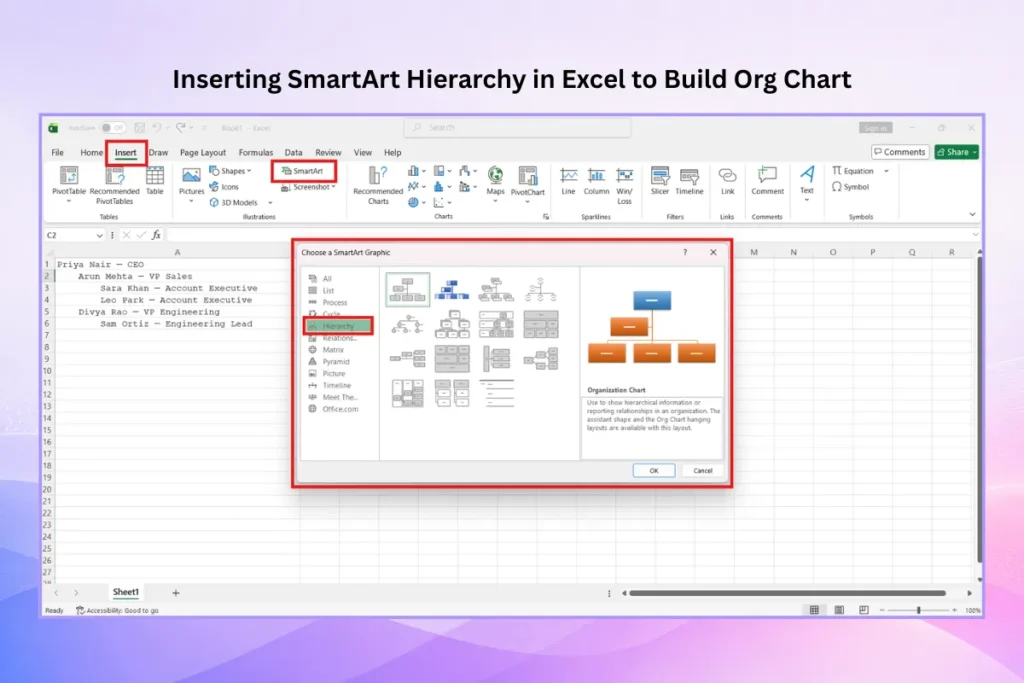The height and width of the screenshot is (683, 1024).
Task: Confirm with OK in SmartArt dialog
Action: pos(654,471)
